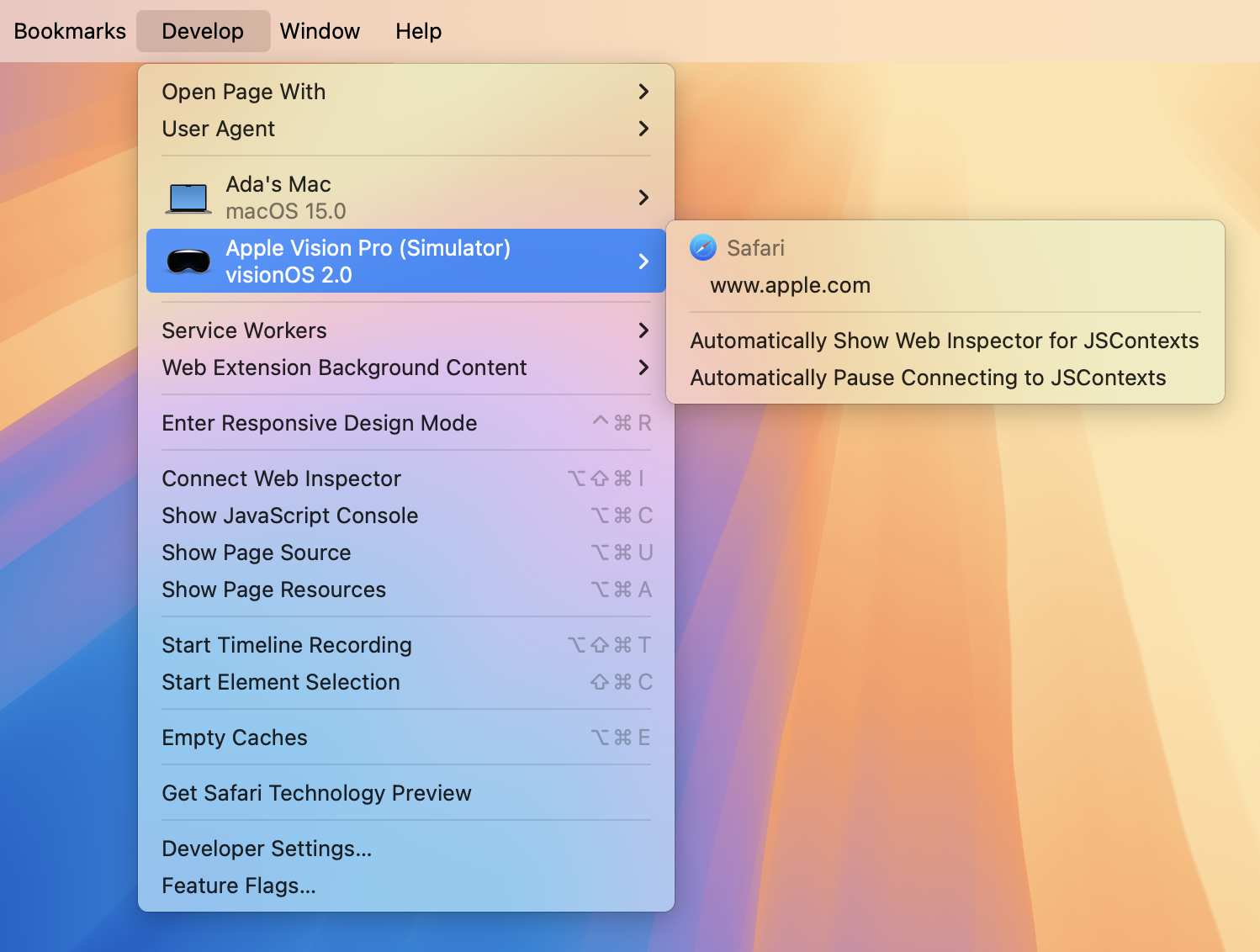The width and height of the screenshot is (1260, 952).
Task: Expand Web Extension Background Content chevron
Action: coord(643,368)
